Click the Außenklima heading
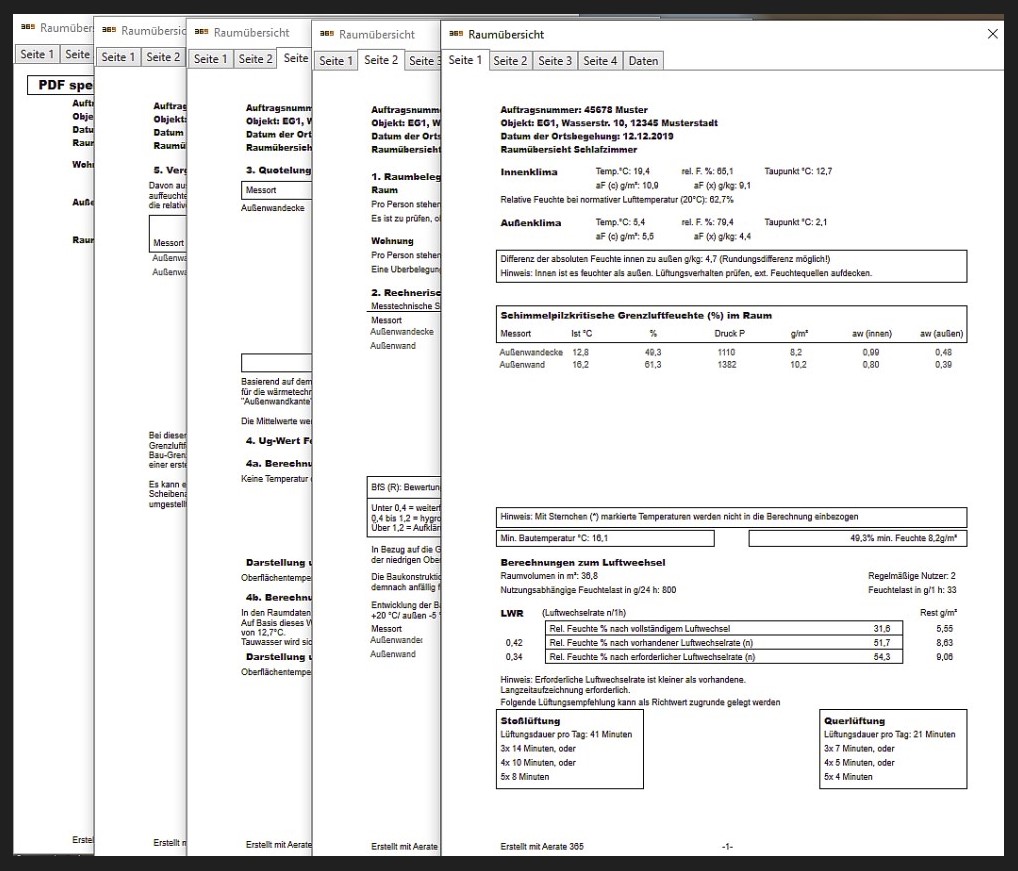 pyautogui.click(x=530, y=223)
